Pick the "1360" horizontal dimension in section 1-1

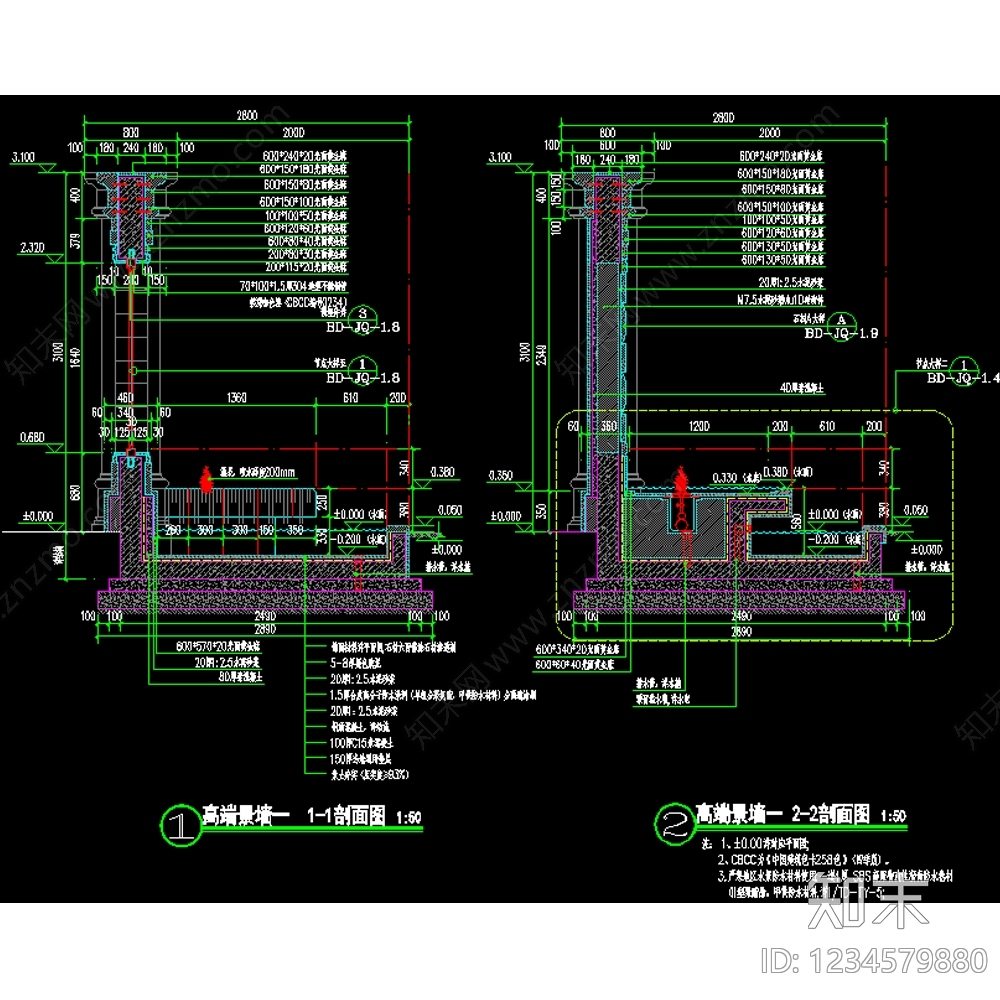[237, 398]
